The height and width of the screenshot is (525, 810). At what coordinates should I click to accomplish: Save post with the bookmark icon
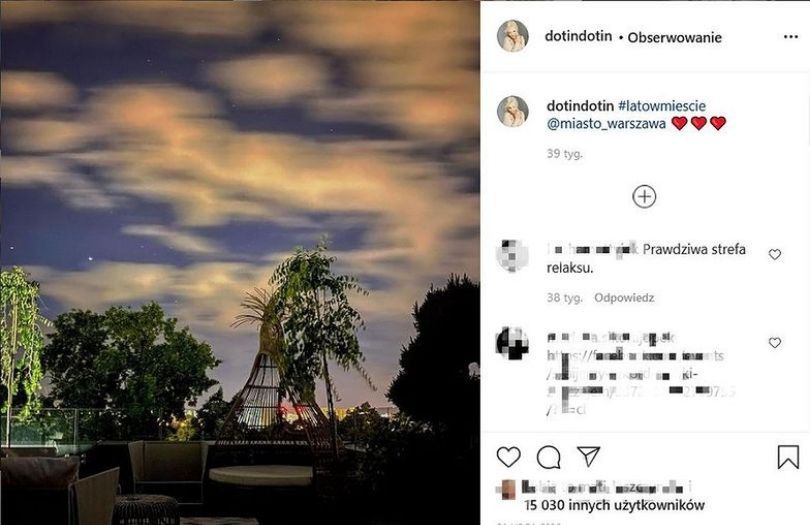[788, 457]
